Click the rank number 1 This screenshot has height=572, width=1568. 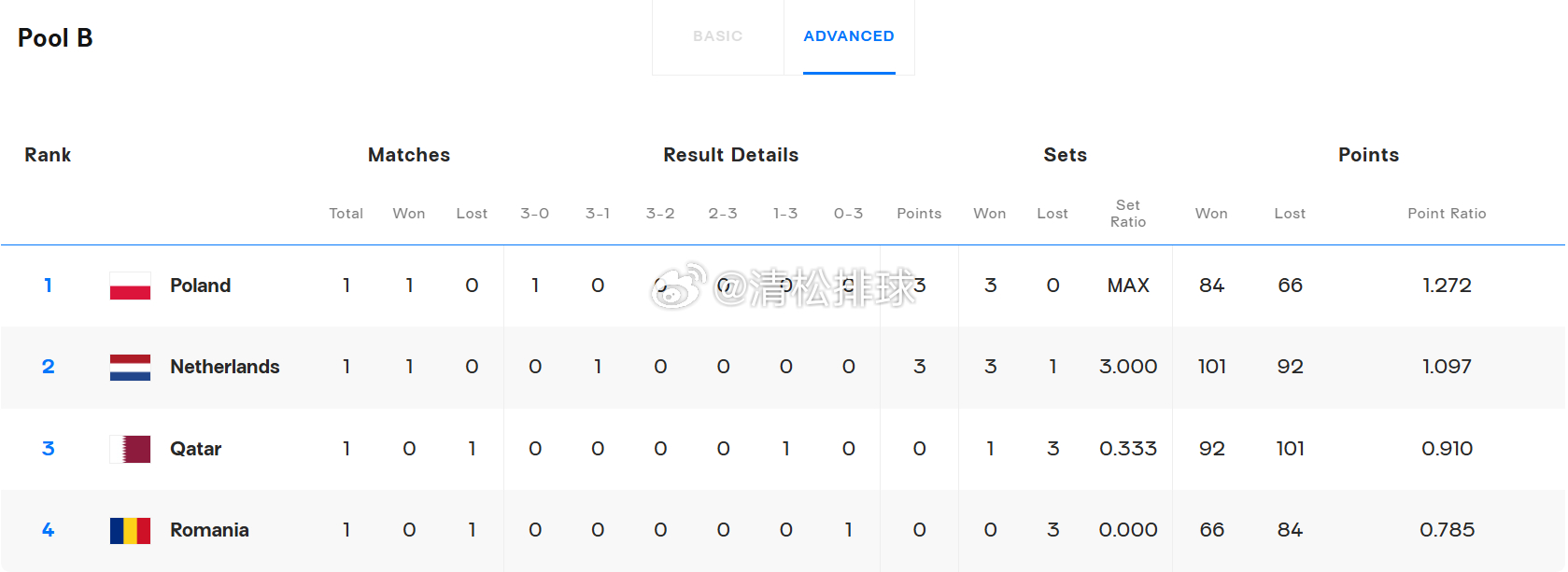[48, 286]
